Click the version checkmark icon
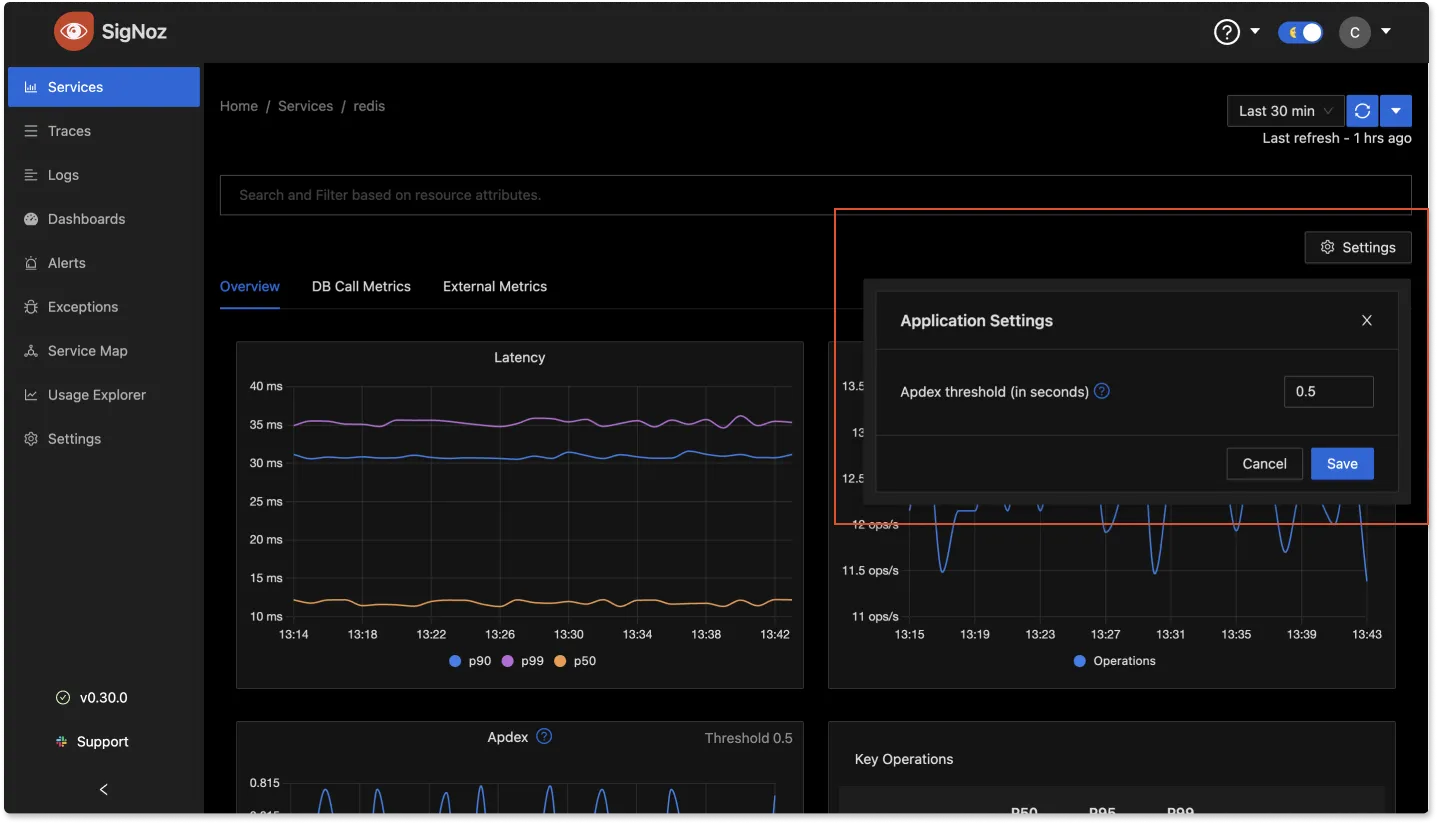The width and height of the screenshot is (1437, 824). click(63, 698)
